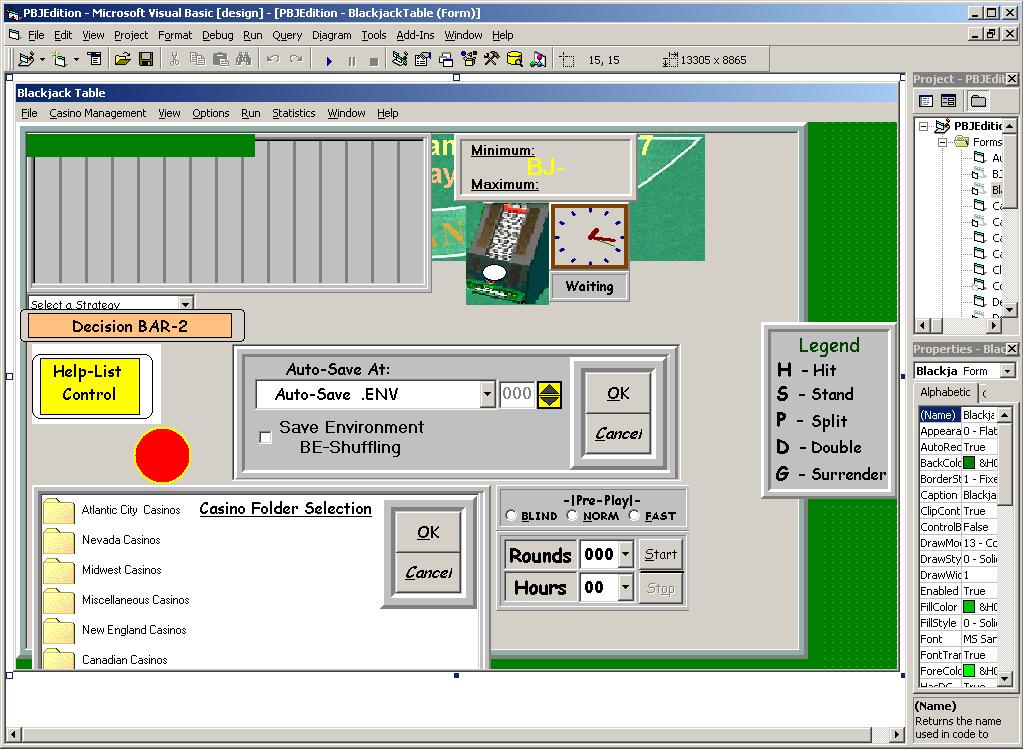This screenshot has width=1023, height=749.
Task: Click Toggle Folders icon in Project panel
Action: [978, 101]
